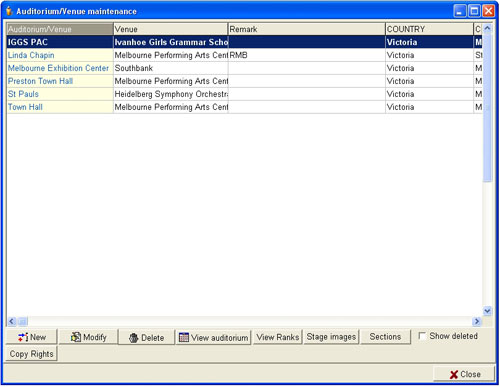This screenshot has width=500, height=387.
Task: Click the Delete button icon
Action: point(134,338)
